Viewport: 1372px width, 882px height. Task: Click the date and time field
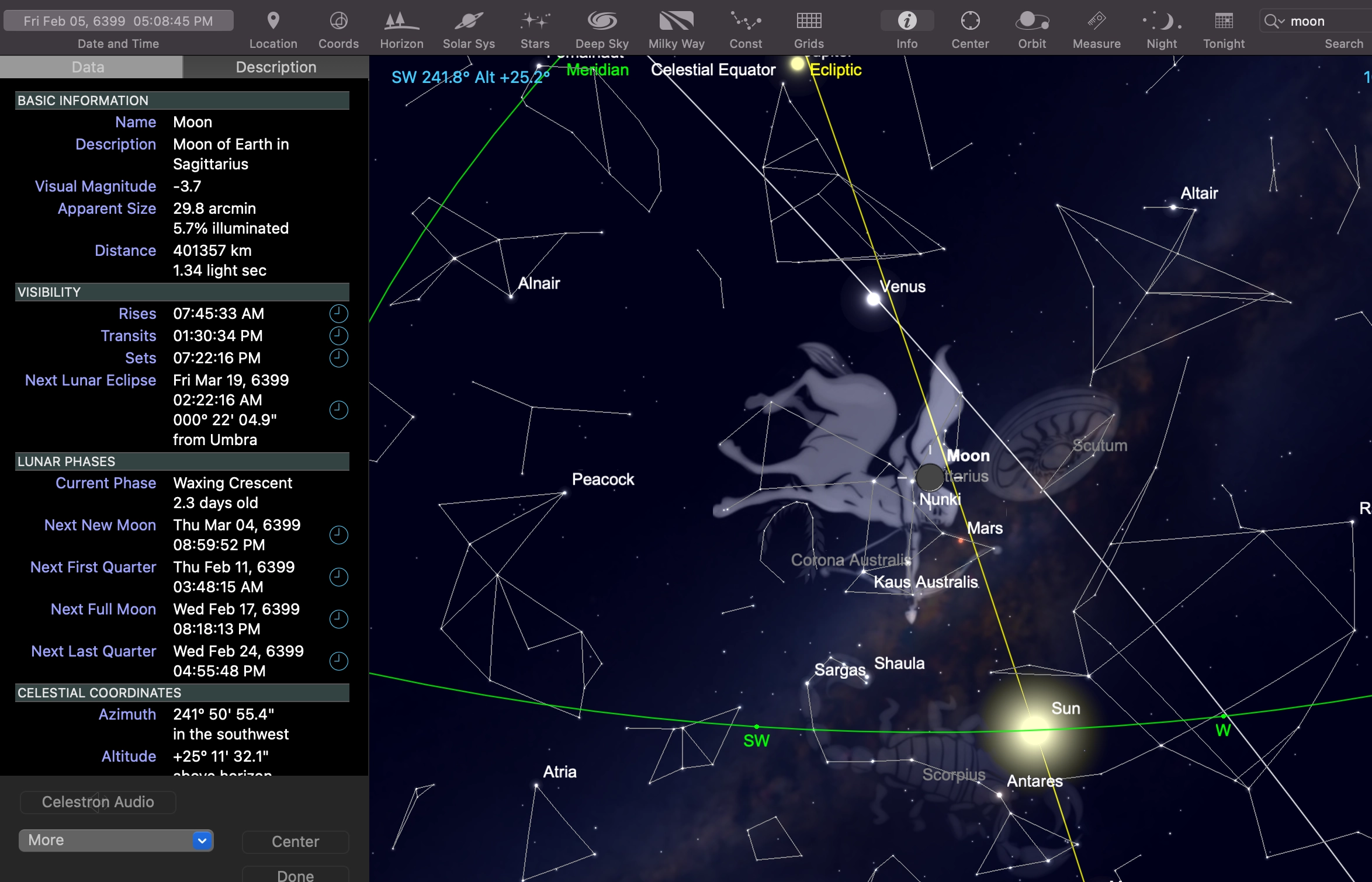pyautogui.click(x=118, y=21)
